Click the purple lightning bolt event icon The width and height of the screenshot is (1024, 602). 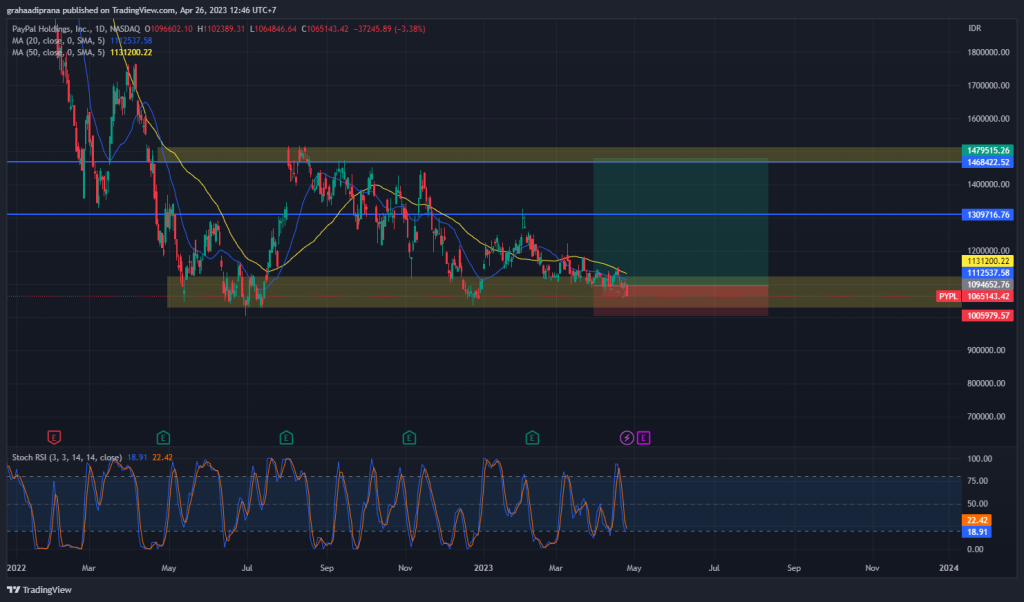[627, 437]
